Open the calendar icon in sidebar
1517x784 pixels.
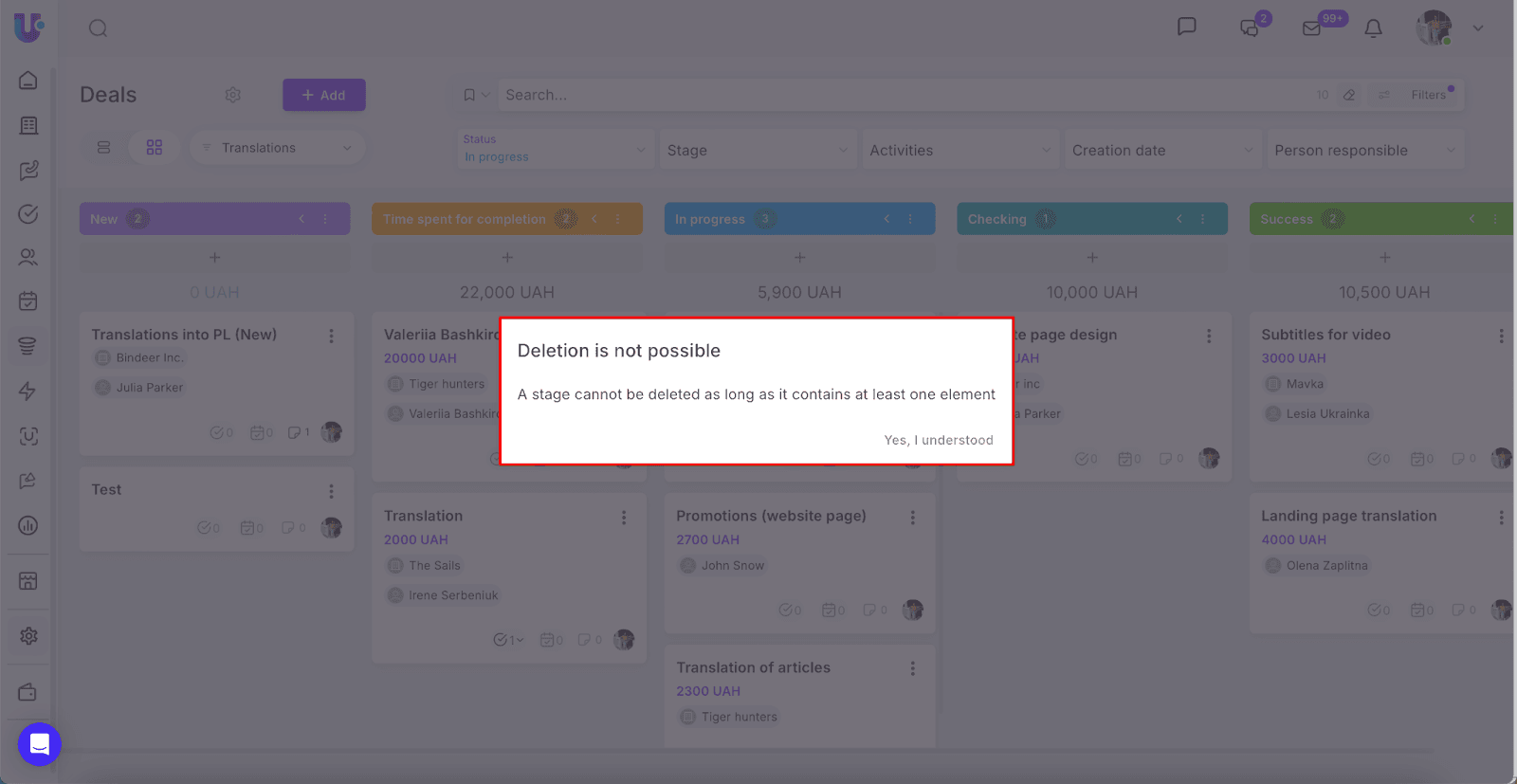coord(28,301)
